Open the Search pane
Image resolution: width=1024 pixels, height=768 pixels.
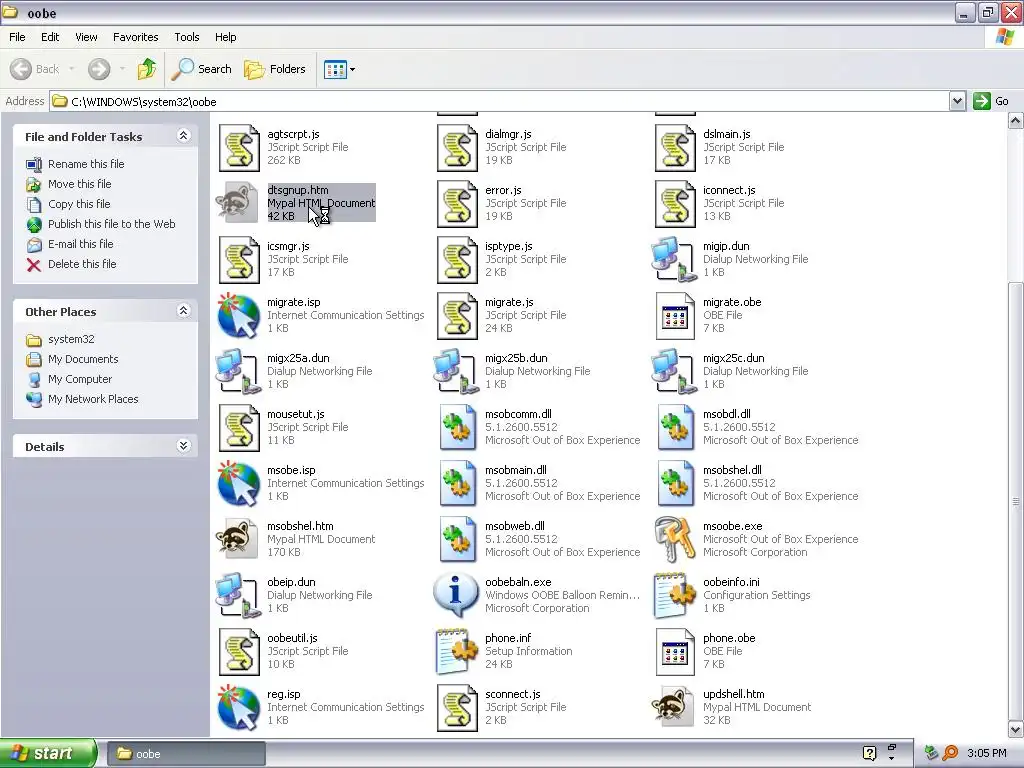point(201,69)
